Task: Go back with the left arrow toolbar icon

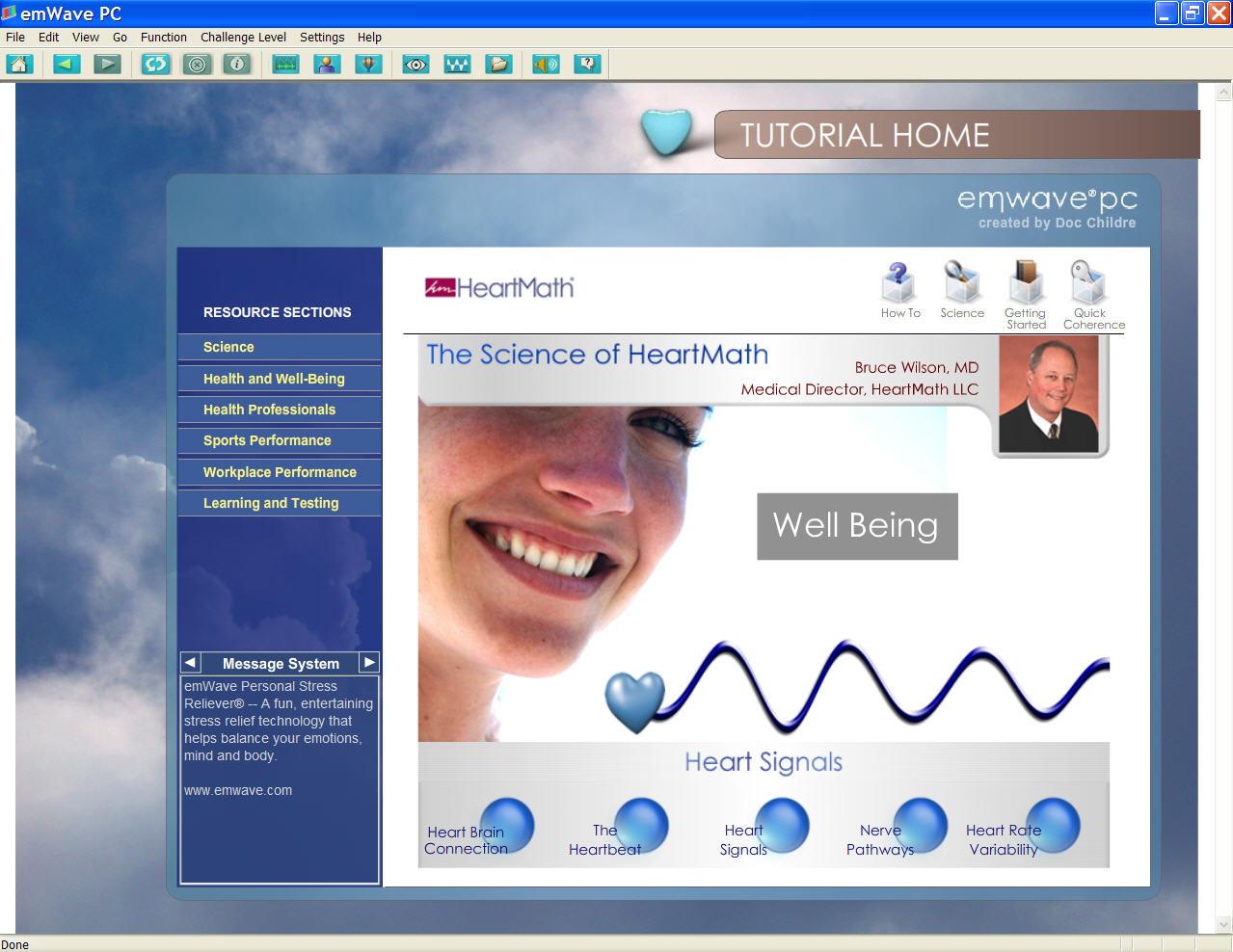Action: [x=67, y=65]
